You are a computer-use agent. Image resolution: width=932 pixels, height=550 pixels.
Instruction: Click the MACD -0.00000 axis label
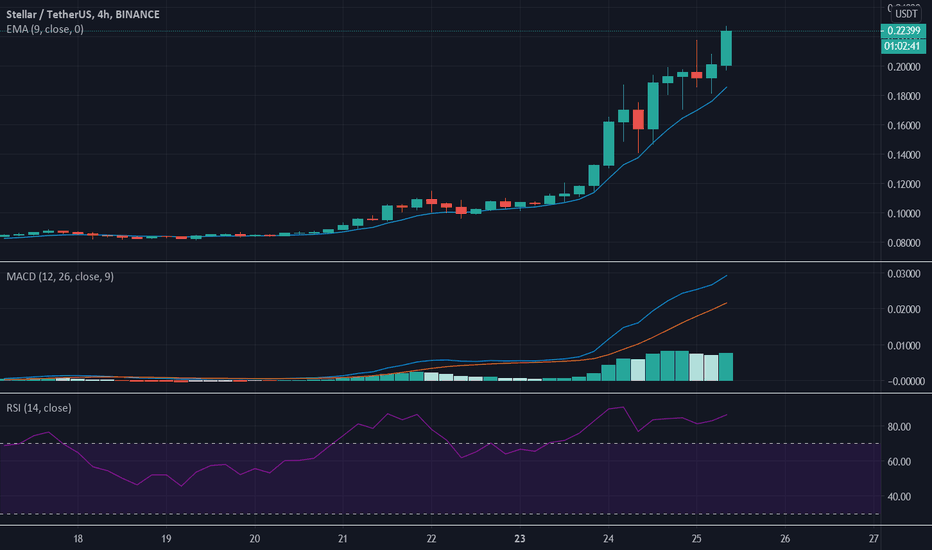tap(906, 381)
